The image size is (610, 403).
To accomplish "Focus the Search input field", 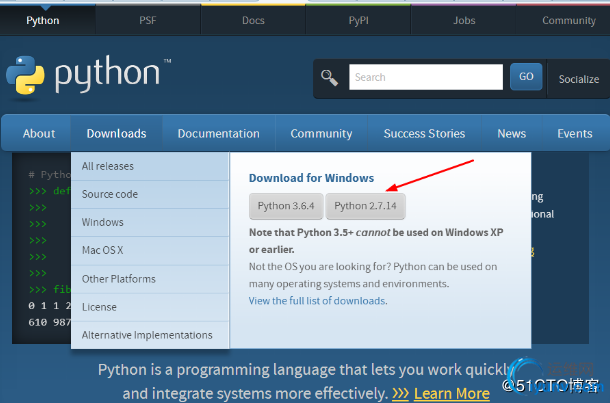I will point(425,77).
